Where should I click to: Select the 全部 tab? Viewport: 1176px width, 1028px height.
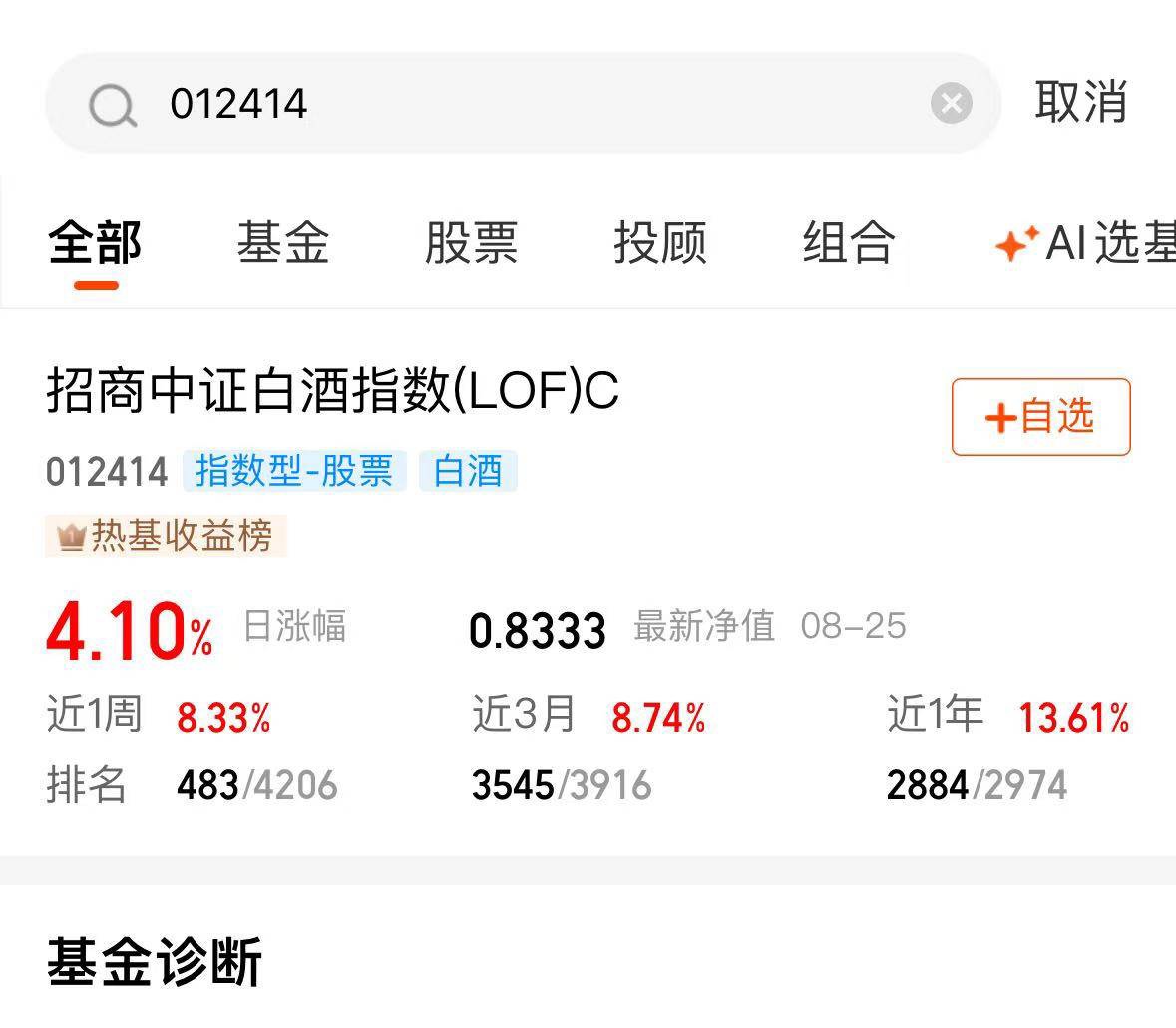(95, 243)
